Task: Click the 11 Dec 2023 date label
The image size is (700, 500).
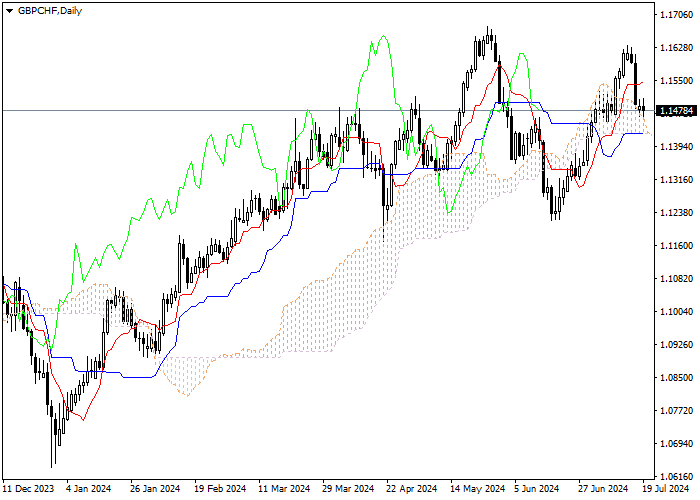Action: (28, 488)
